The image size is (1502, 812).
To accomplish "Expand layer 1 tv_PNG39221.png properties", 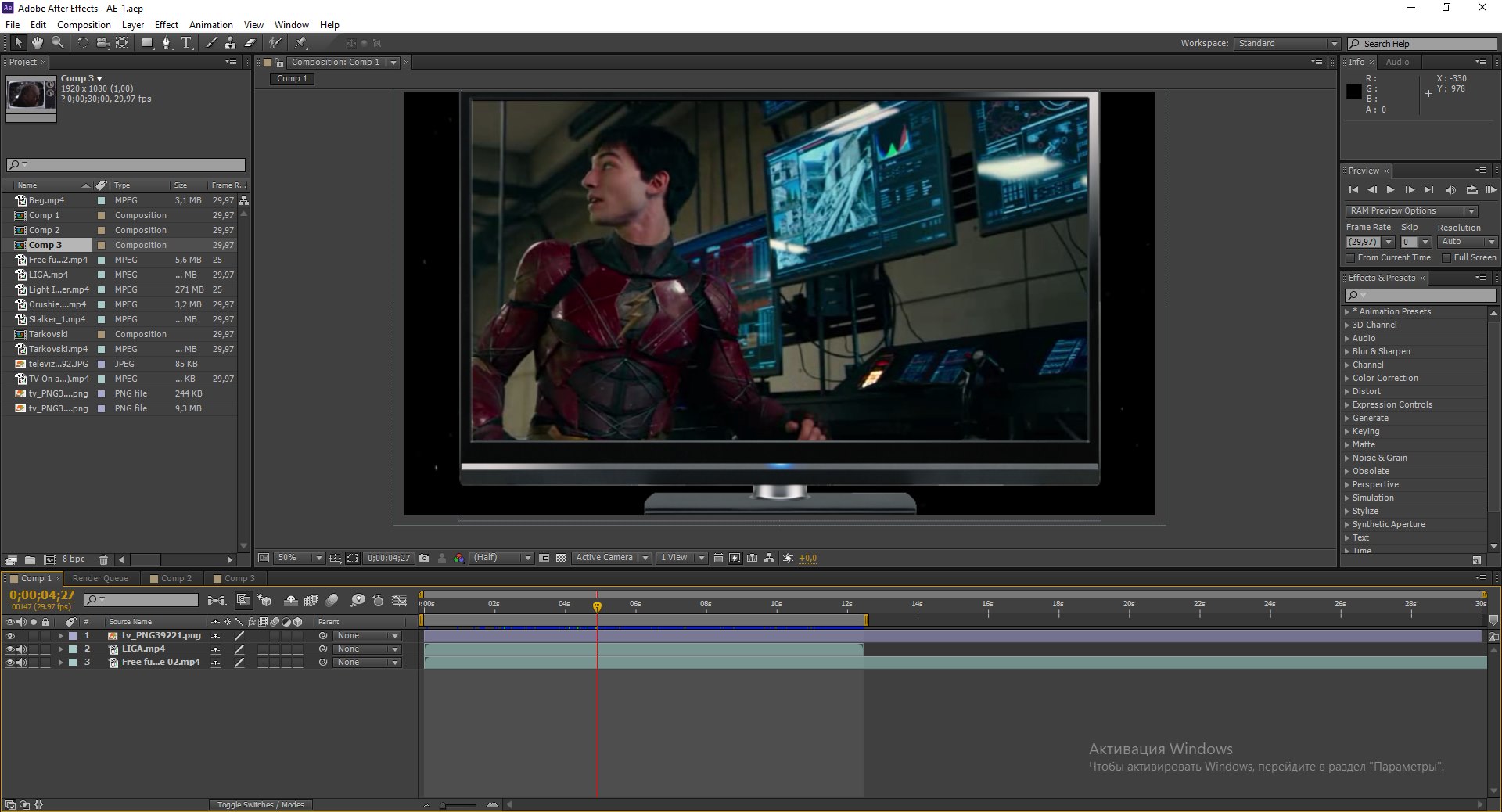I will coord(60,636).
